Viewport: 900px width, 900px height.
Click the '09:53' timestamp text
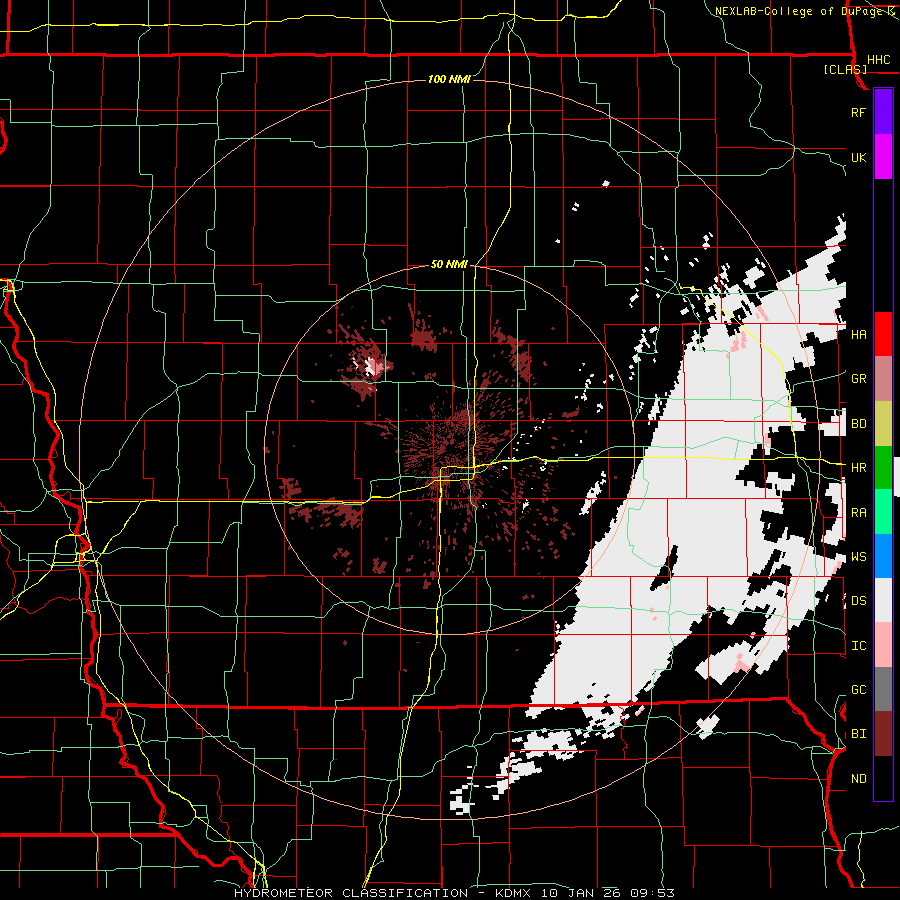(x=655, y=893)
